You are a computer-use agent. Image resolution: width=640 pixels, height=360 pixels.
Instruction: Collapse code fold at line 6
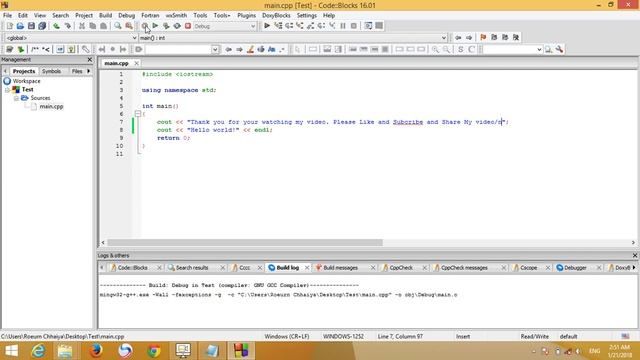click(x=138, y=114)
